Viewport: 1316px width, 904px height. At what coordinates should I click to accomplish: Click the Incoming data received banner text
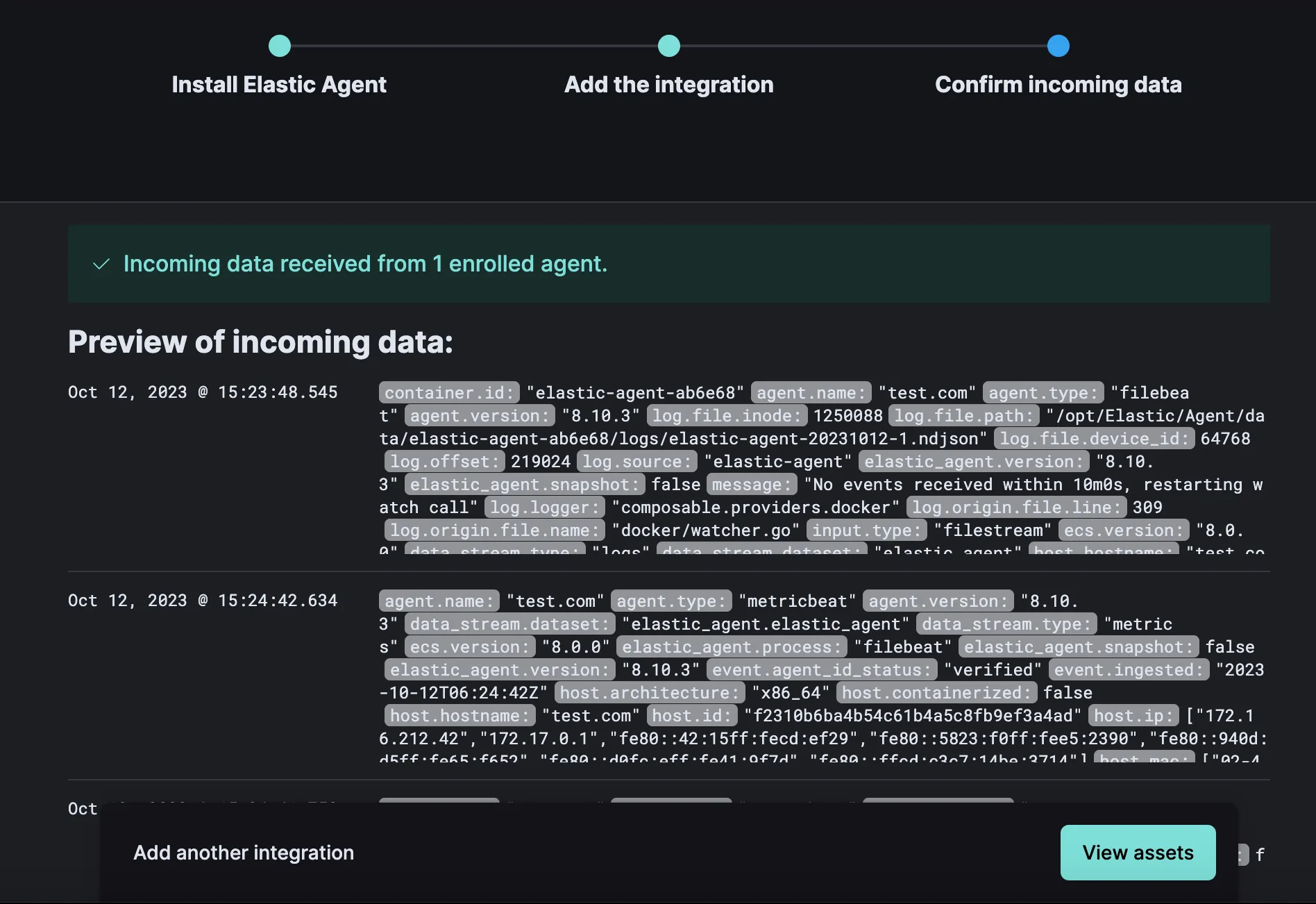point(365,264)
